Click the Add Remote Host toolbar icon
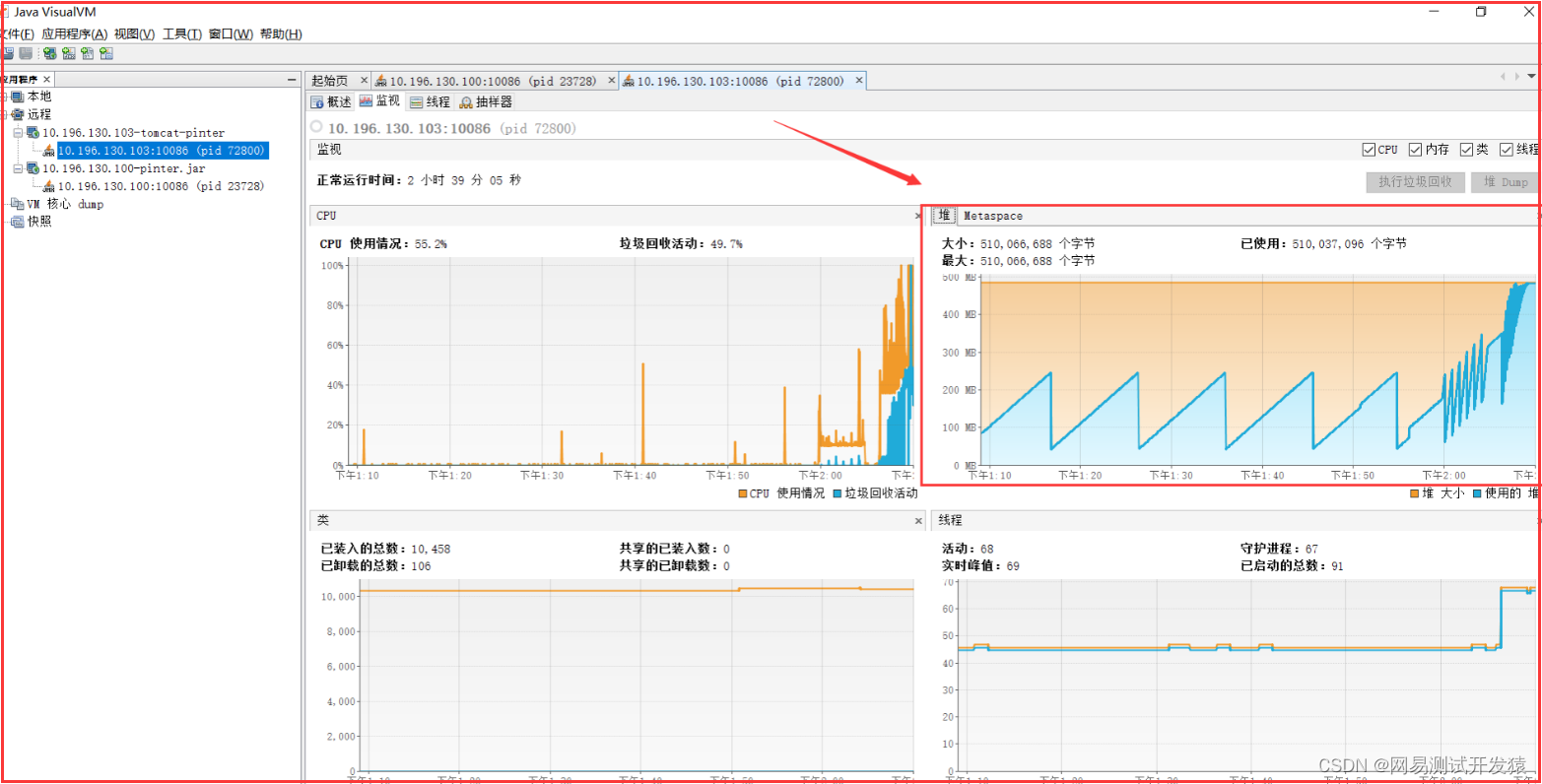 tap(50, 53)
